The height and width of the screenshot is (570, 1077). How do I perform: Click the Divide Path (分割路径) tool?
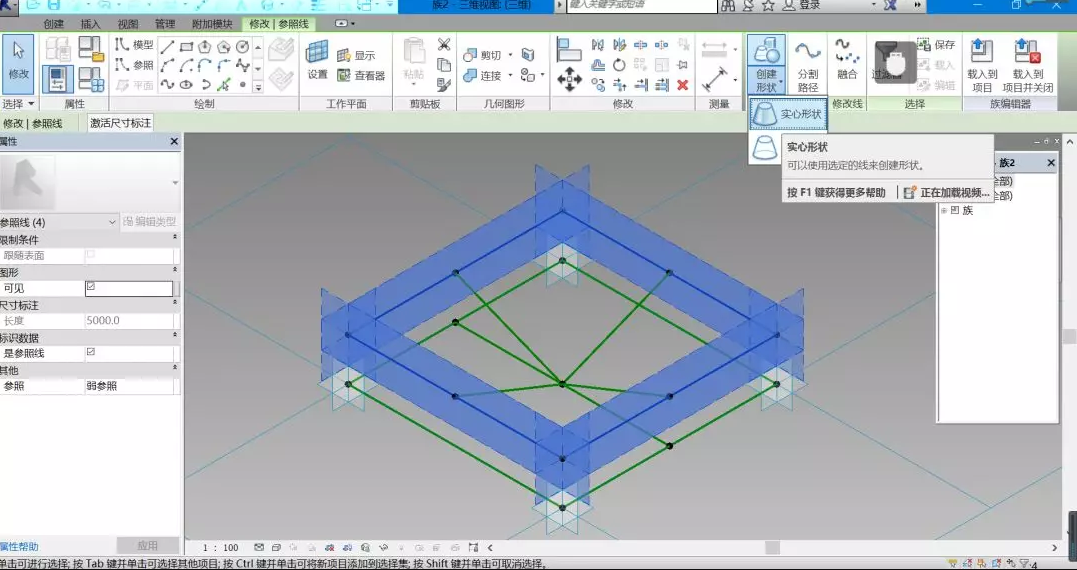click(x=807, y=67)
